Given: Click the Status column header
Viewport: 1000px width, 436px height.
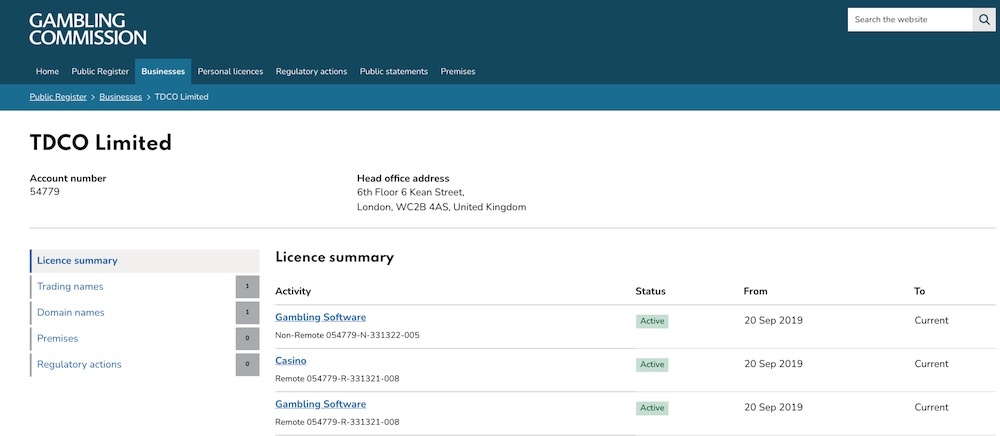Looking at the screenshot, I should click(x=651, y=291).
